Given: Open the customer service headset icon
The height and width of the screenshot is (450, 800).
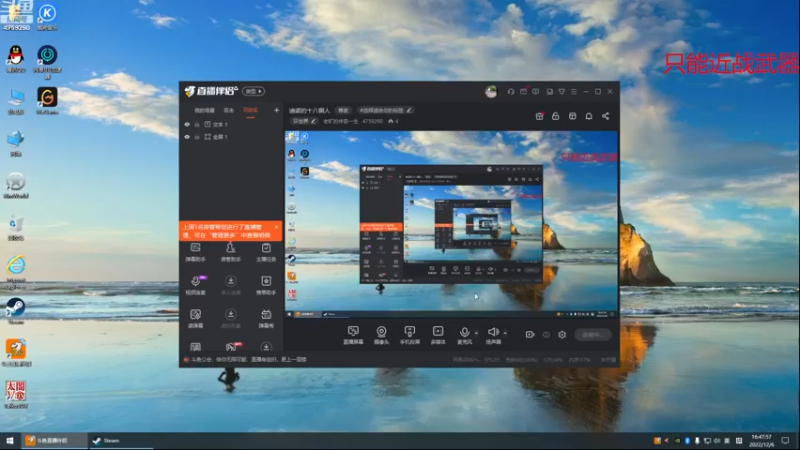Looking at the screenshot, I should [x=511, y=92].
